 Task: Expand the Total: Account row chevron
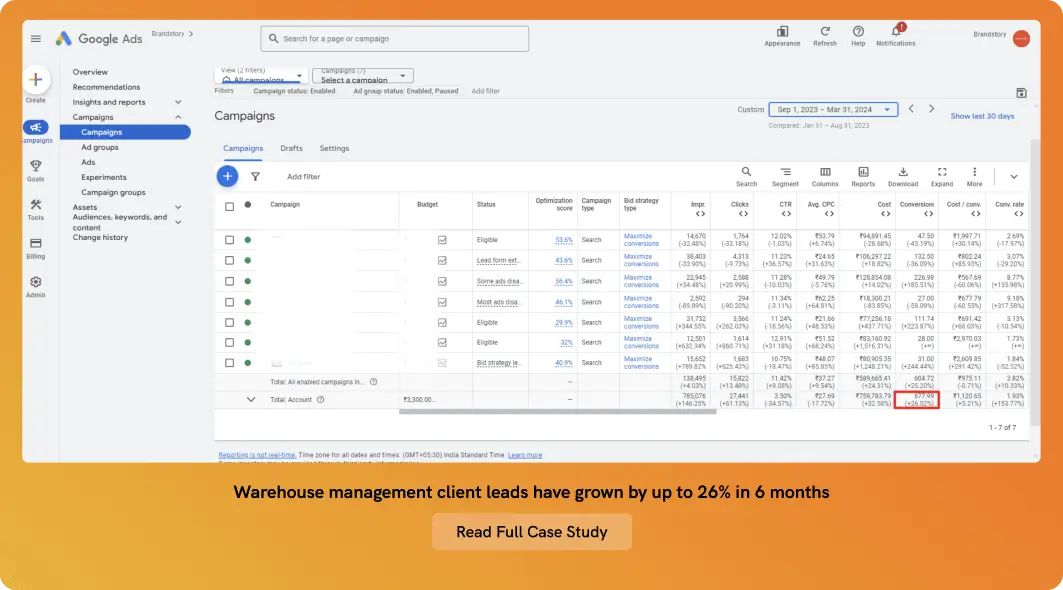(251, 399)
